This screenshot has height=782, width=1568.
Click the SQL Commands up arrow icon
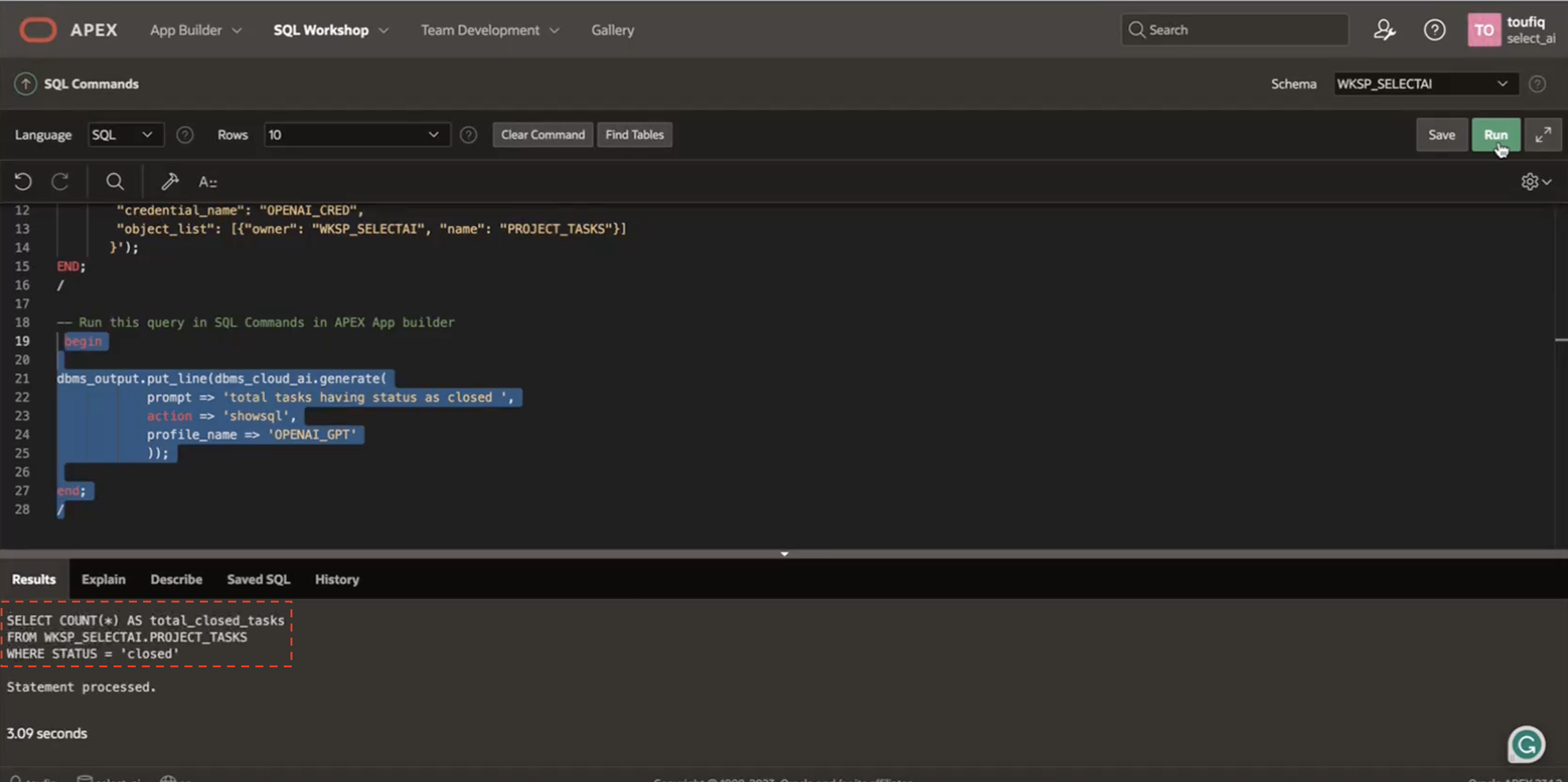[x=25, y=84]
